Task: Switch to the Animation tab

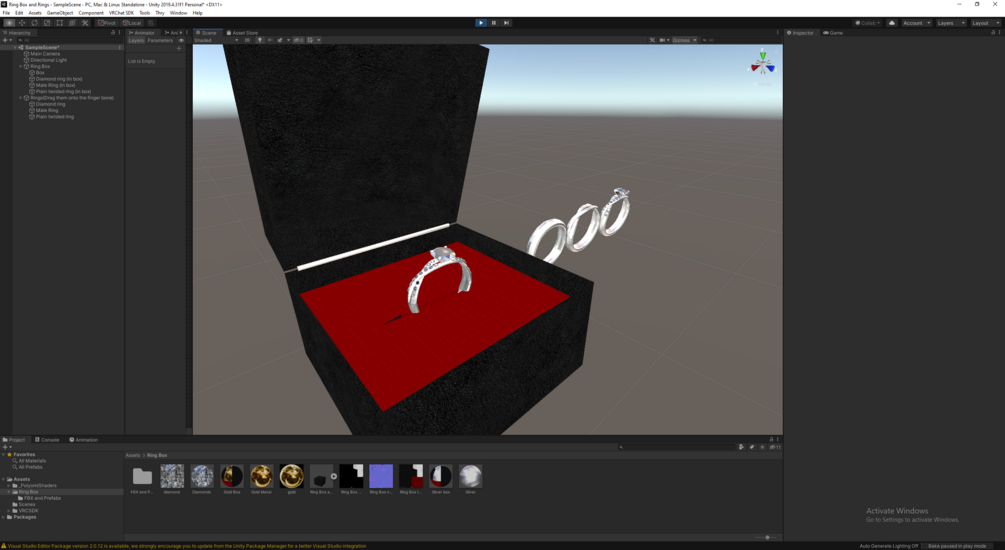Action: [83, 440]
